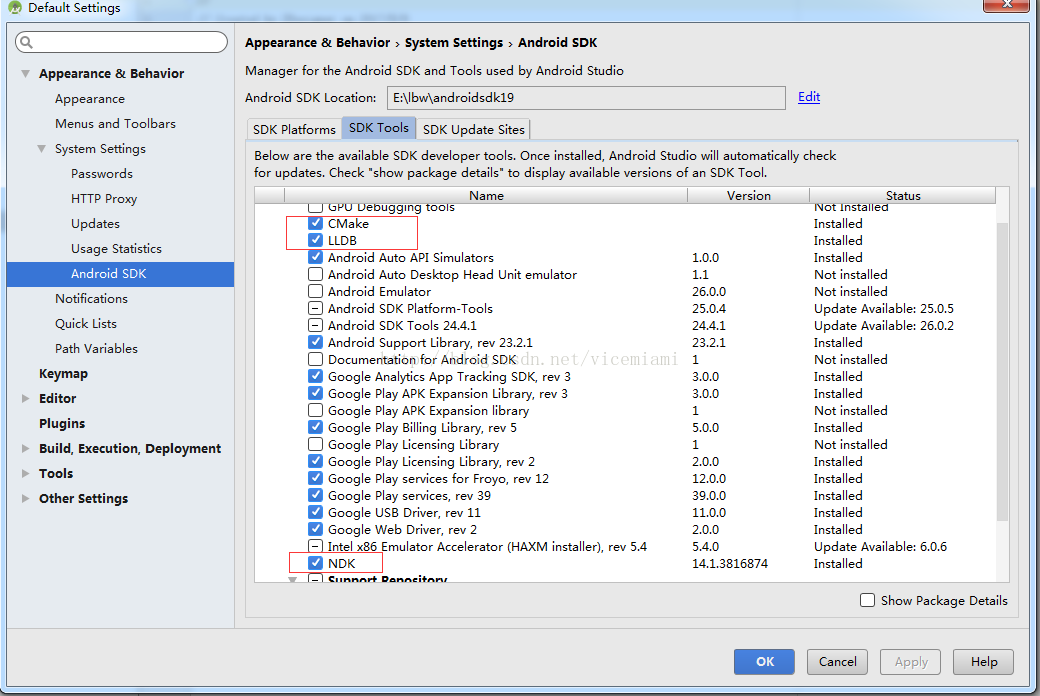The width and height of the screenshot is (1040, 696).
Task: Click 'Update Available: 6.0.6' status text
Action: click(x=880, y=547)
